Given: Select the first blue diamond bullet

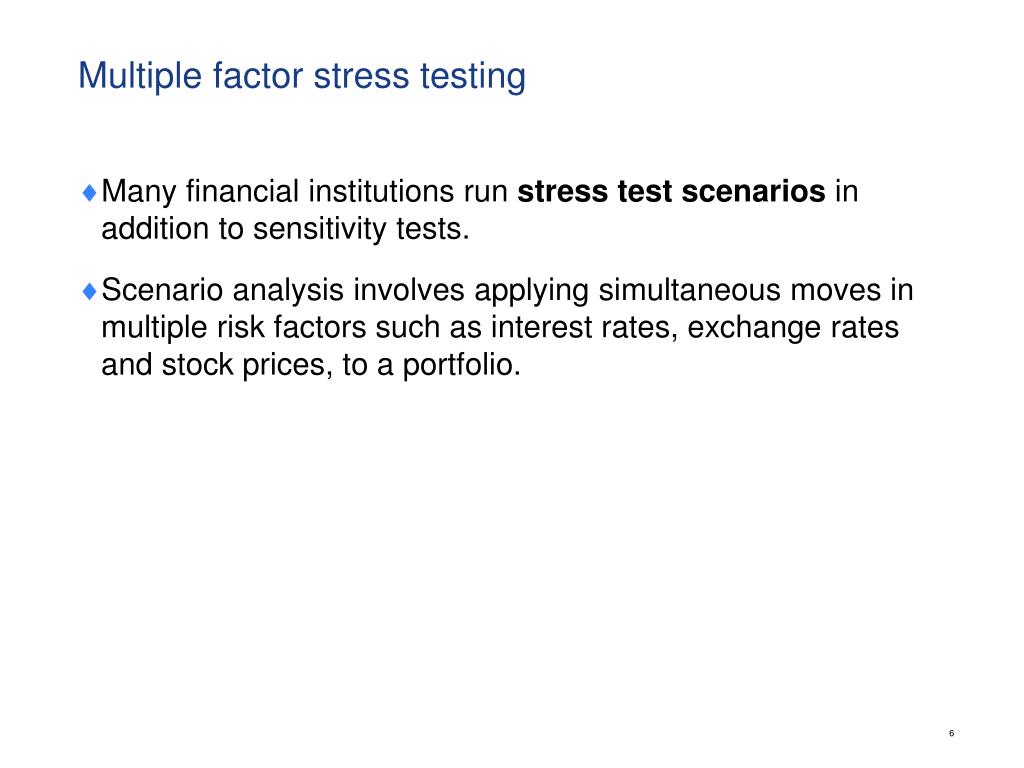Looking at the screenshot, I should pos(90,193).
